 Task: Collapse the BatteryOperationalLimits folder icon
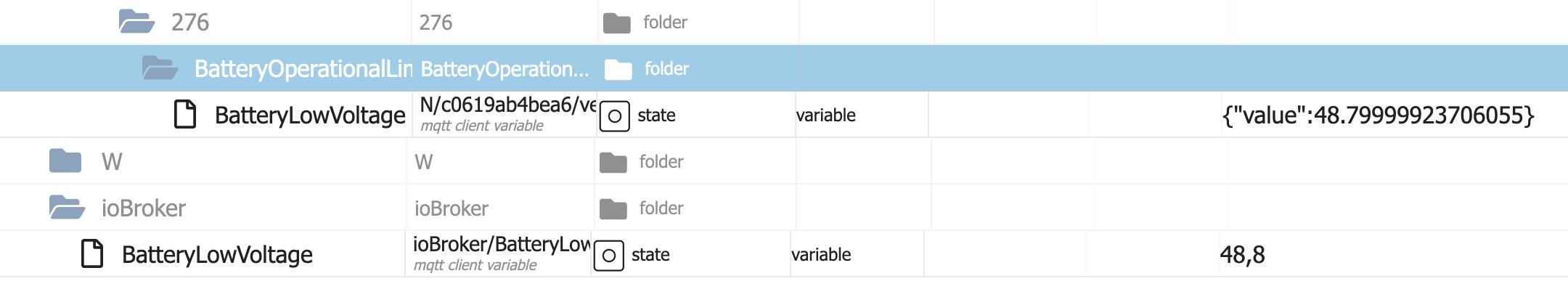pos(160,68)
